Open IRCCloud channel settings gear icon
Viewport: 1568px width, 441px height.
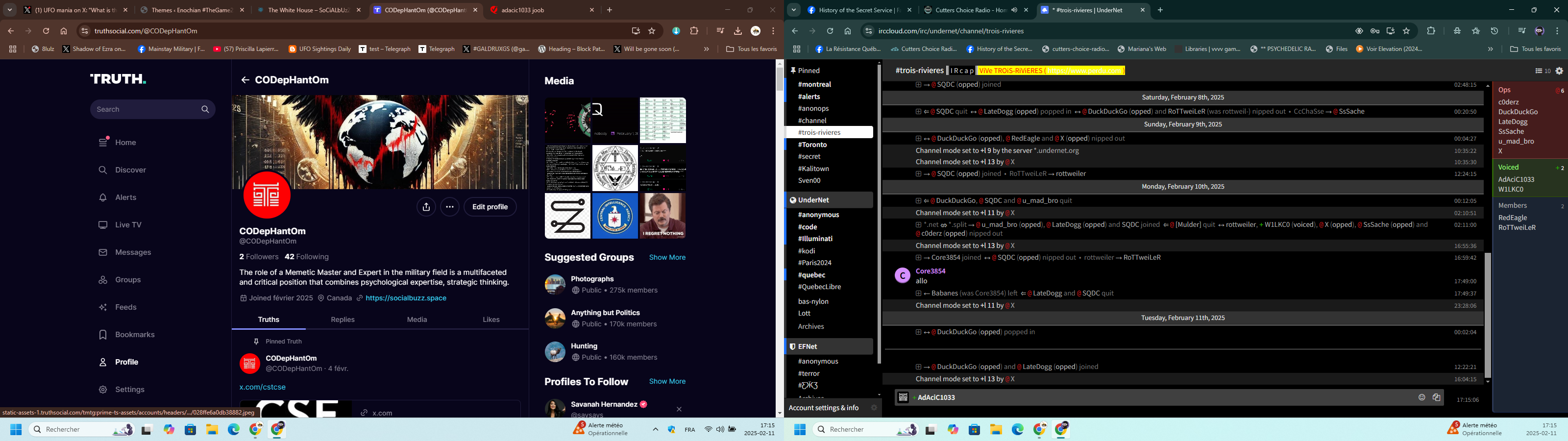point(1559,71)
